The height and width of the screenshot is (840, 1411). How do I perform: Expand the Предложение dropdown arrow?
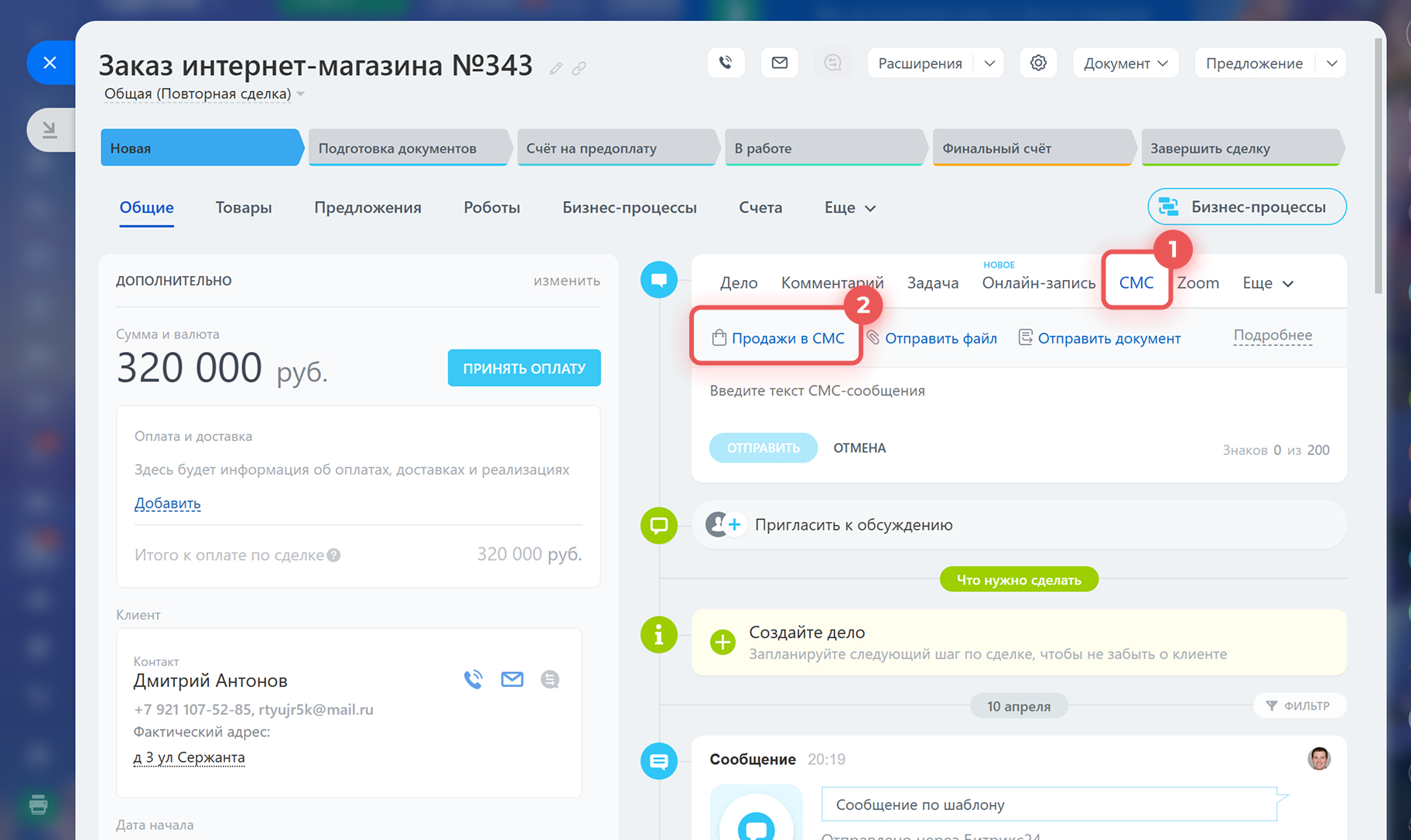[x=1332, y=63]
